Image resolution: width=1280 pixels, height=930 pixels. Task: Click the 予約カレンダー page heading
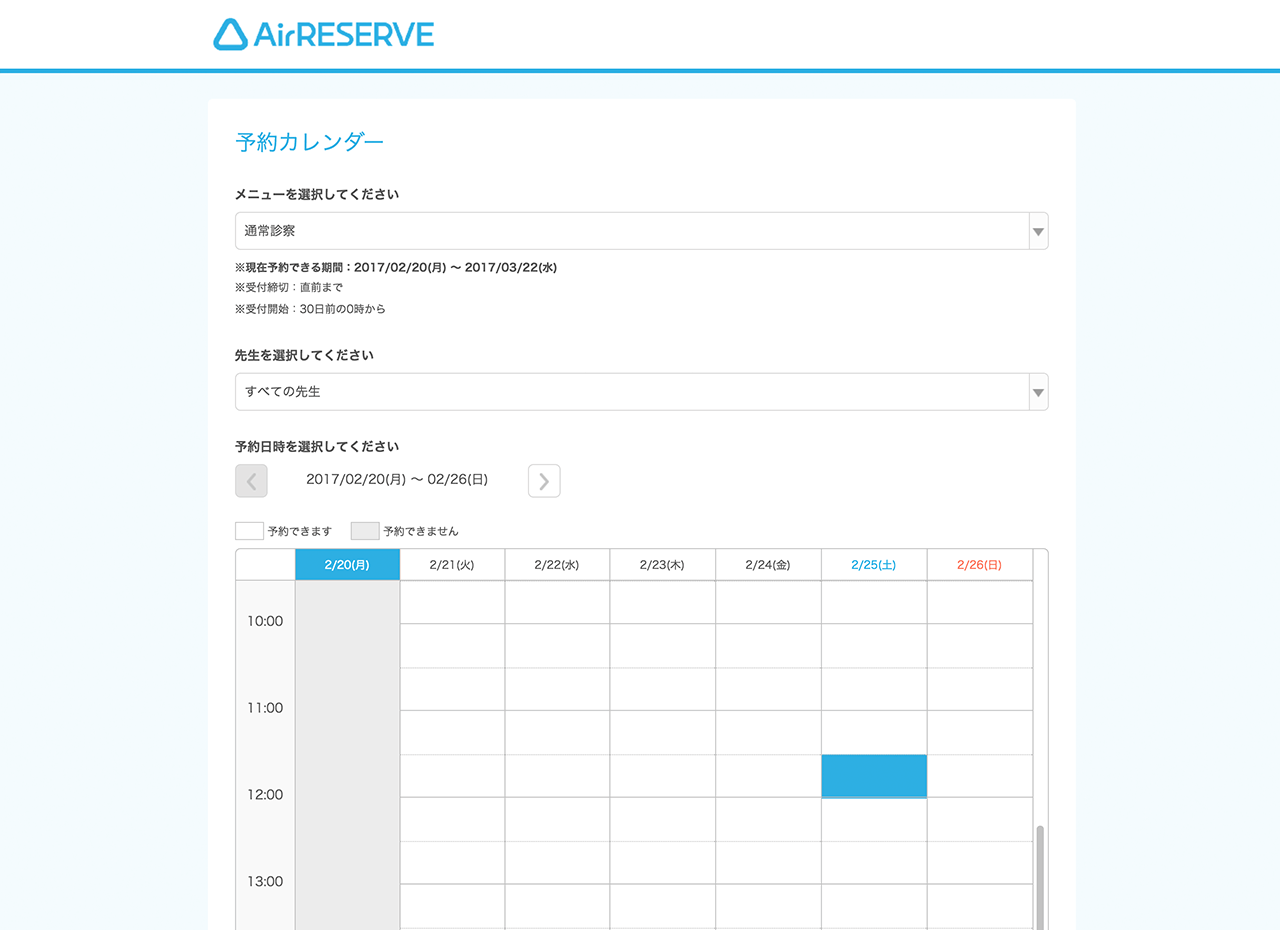309,142
